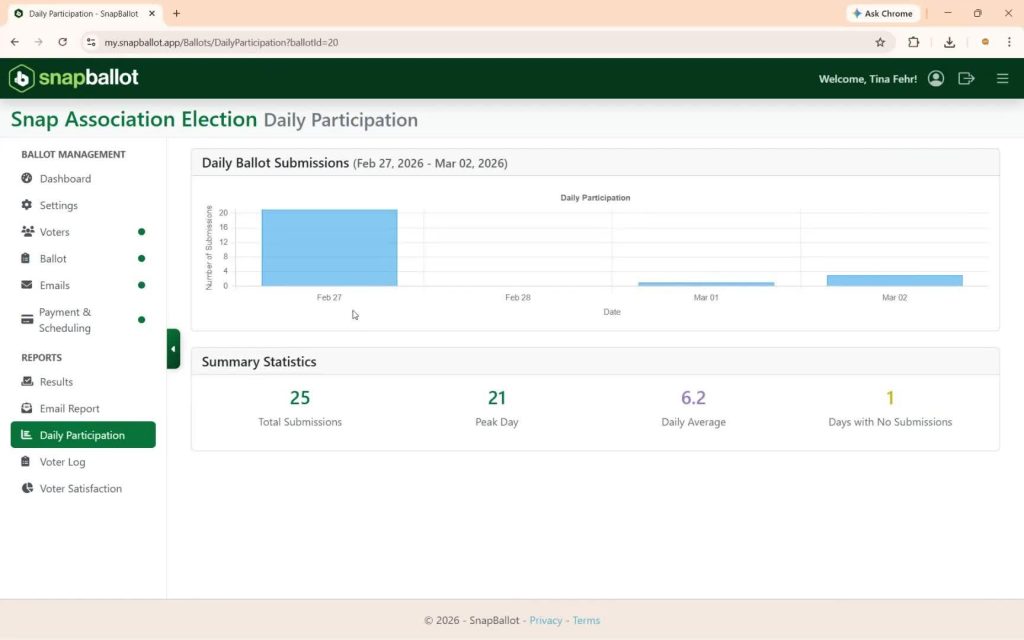Screen dimensions: 1024x640
Task: View the Results report
Action: 83,381
